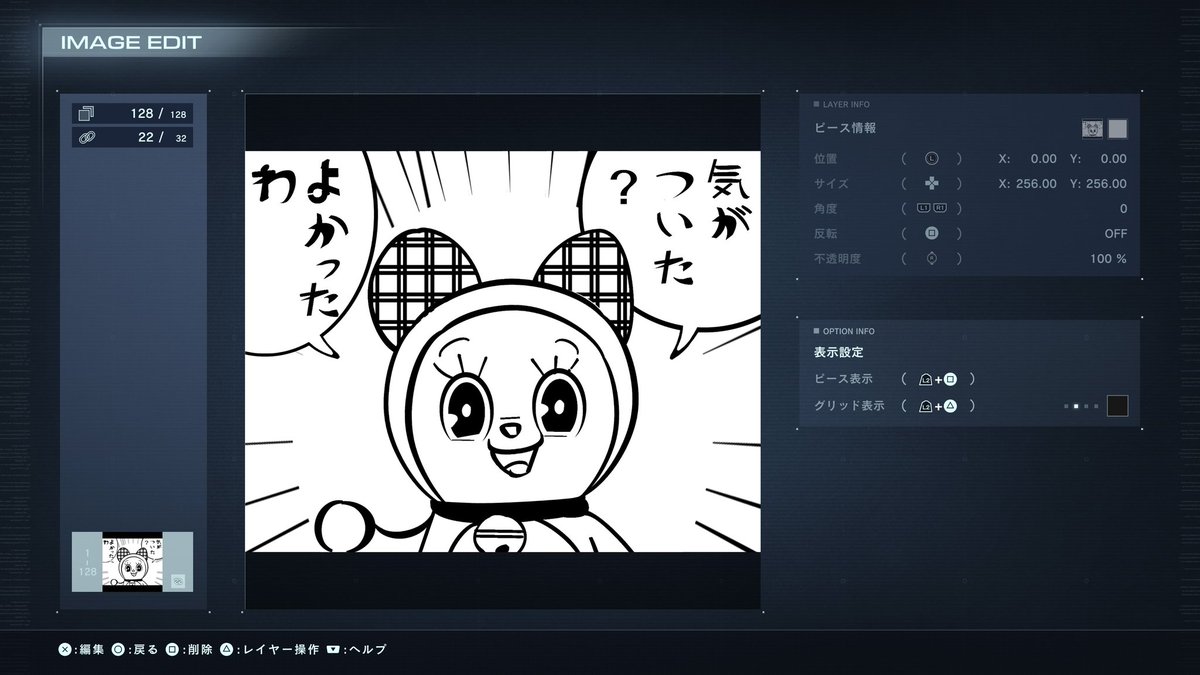The height and width of the screenshot is (675, 1200).
Task: Click size Y value 256.00
Action: tap(1106, 183)
